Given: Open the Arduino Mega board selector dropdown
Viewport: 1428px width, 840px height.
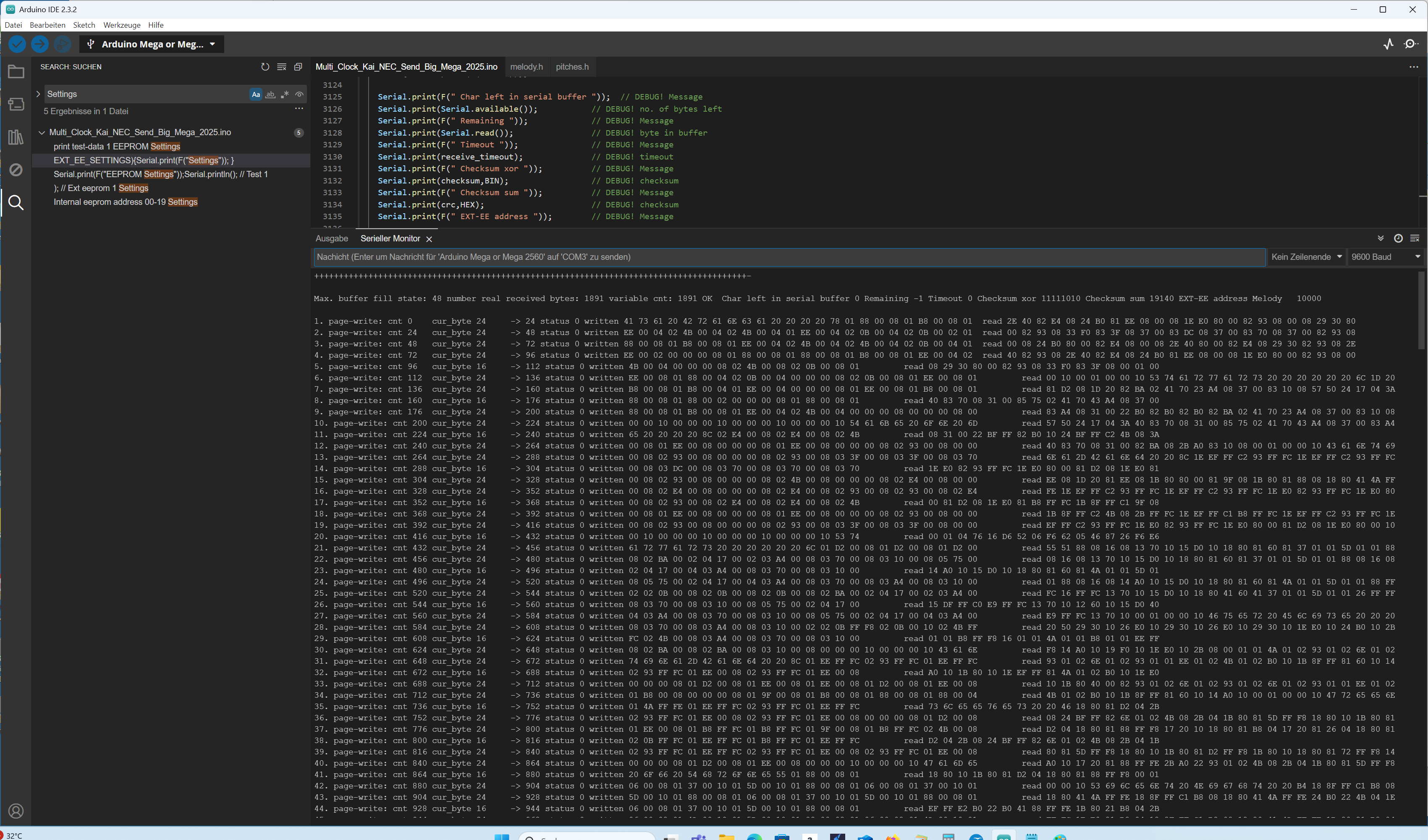Looking at the screenshot, I should 152,44.
